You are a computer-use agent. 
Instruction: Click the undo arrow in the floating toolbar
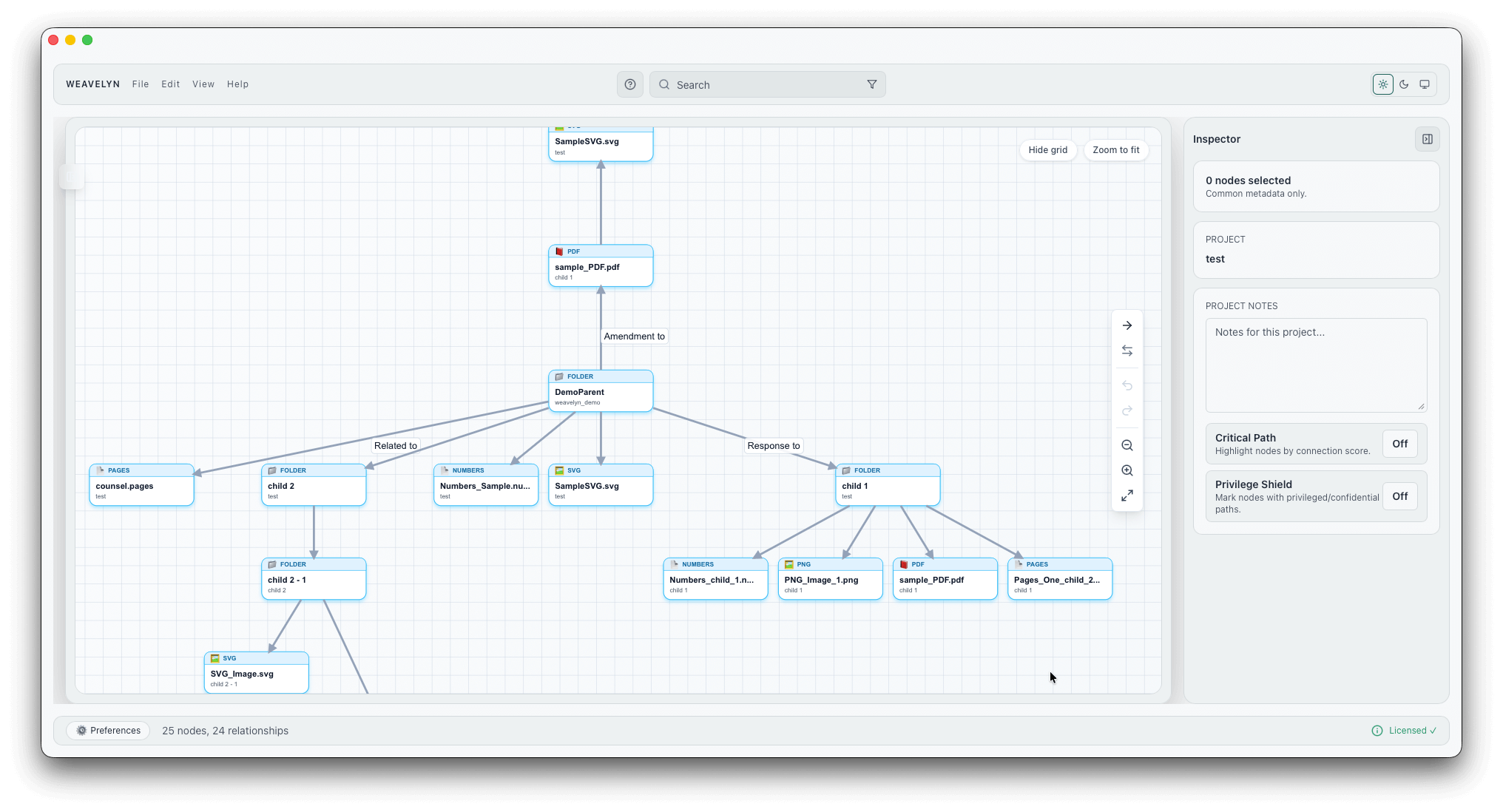[1127, 385]
